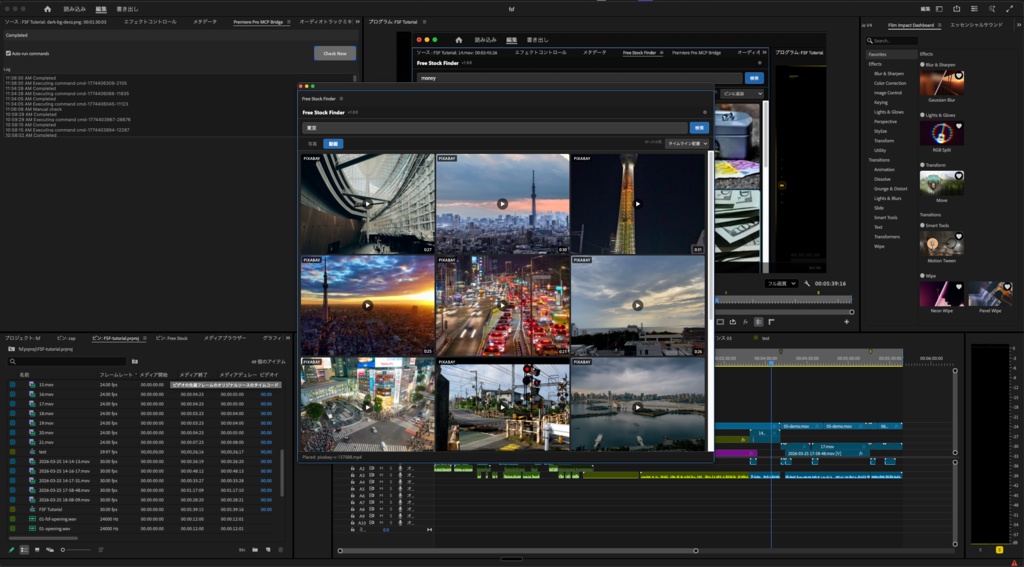Open the ビン: FSF-tutorial.prproj panel menu
The height and width of the screenshot is (567, 1024).
144,338
